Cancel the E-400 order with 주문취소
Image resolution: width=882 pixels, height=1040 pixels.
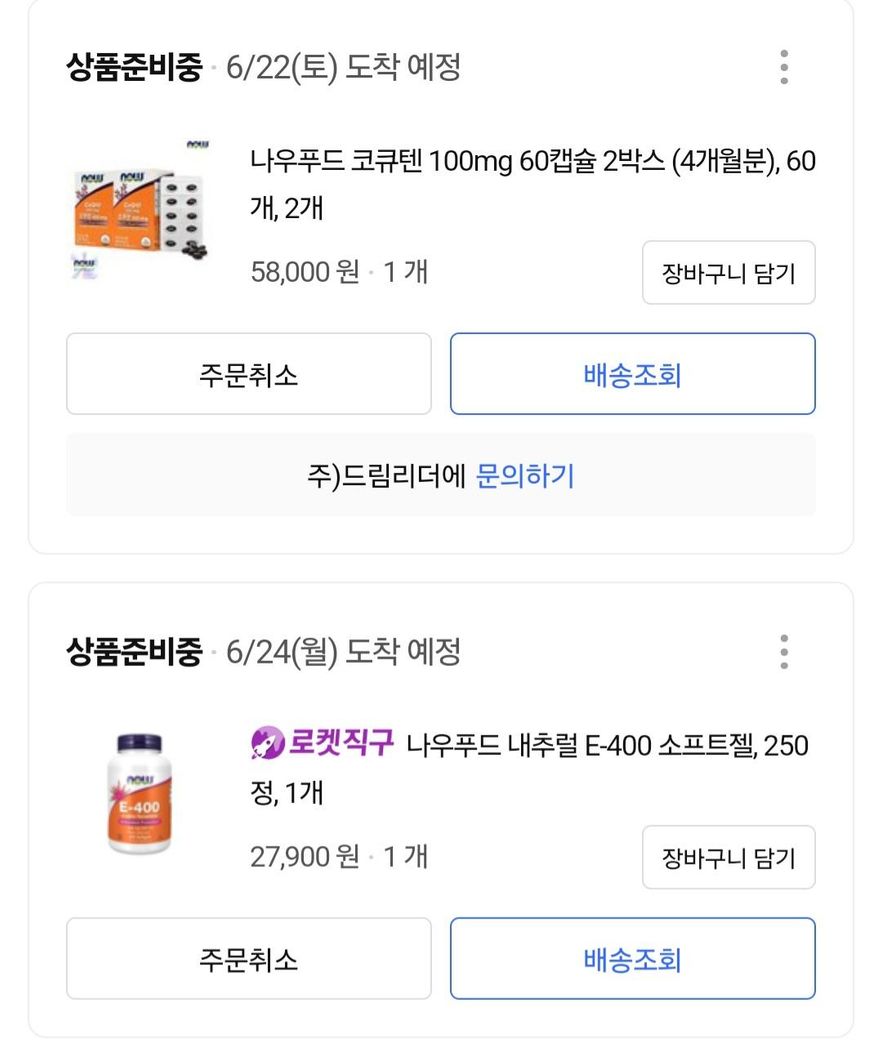pos(248,959)
